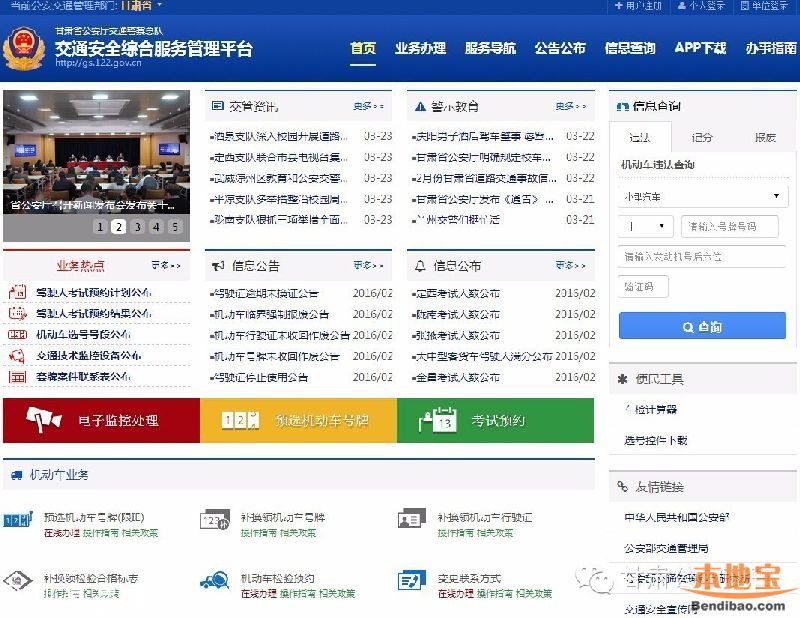Switch to the 违法 query tab
This screenshot has width=800, height=618.
[x=640, y=137]
